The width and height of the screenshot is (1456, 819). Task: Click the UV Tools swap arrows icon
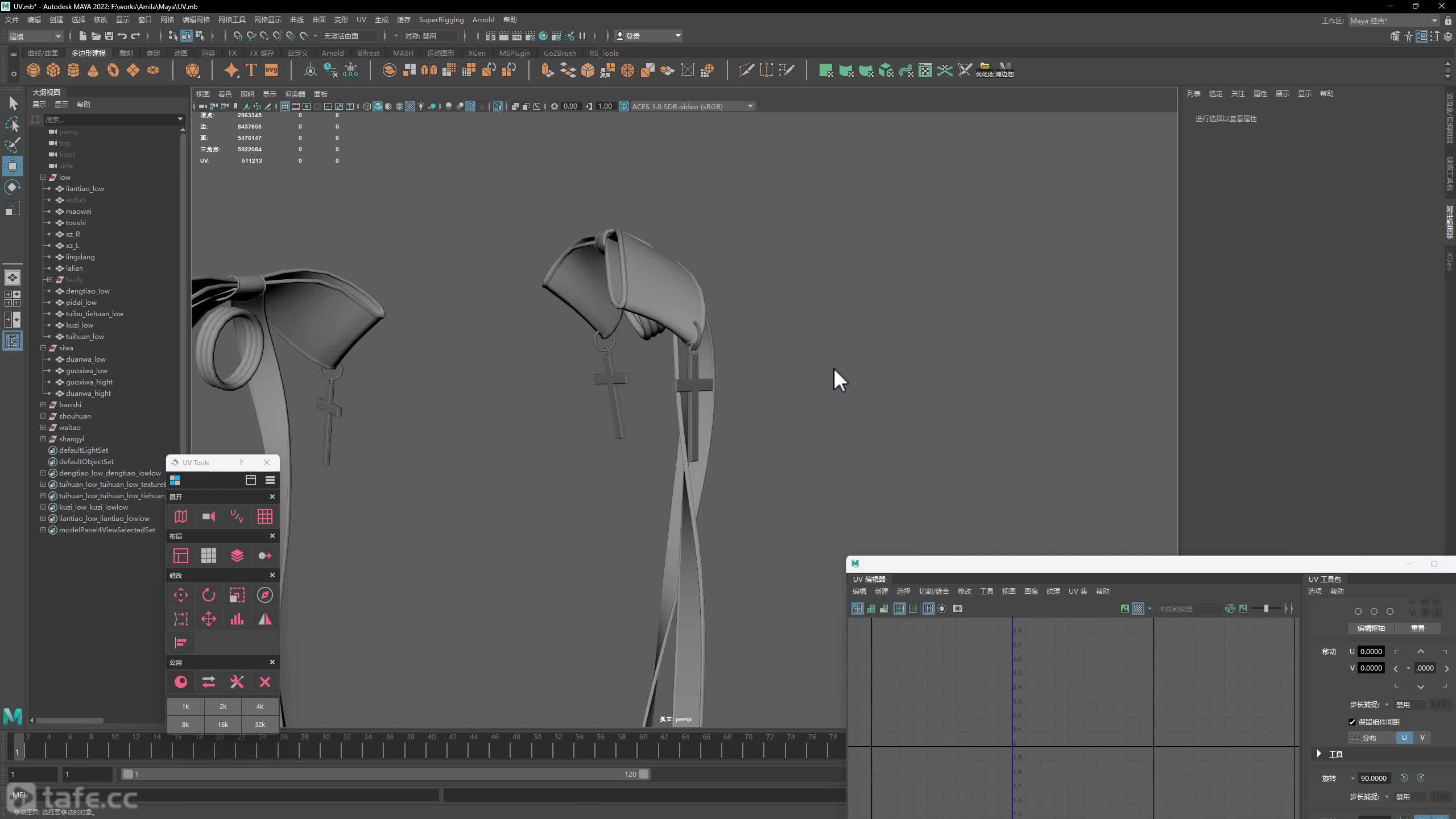click(209, 682)
